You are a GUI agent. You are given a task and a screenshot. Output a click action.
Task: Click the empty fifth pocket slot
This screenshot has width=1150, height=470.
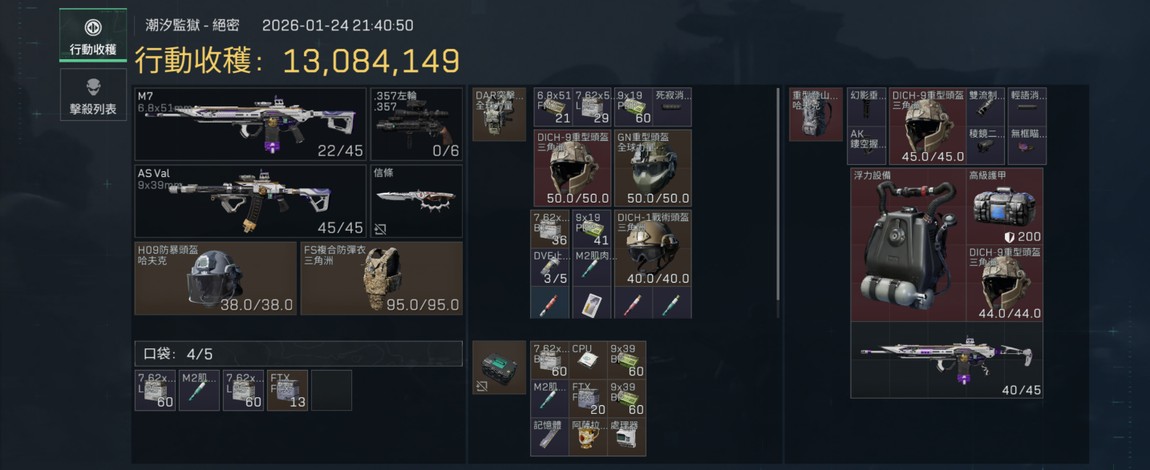tap(332, 390)
